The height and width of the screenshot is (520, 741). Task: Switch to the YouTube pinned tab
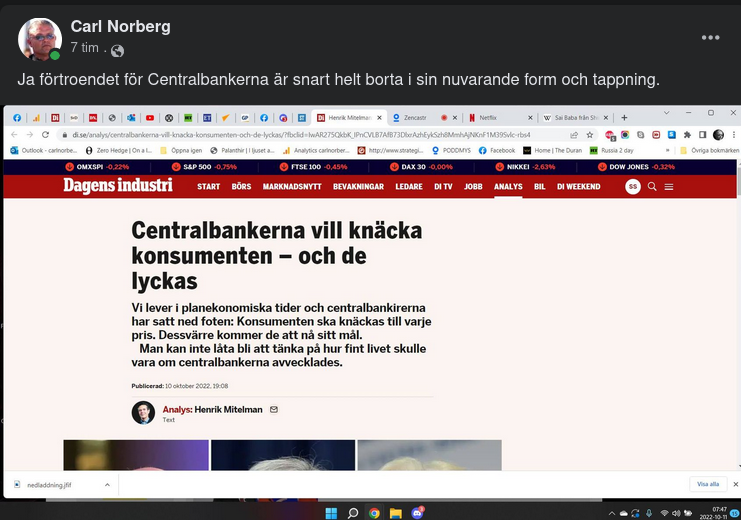150,118
